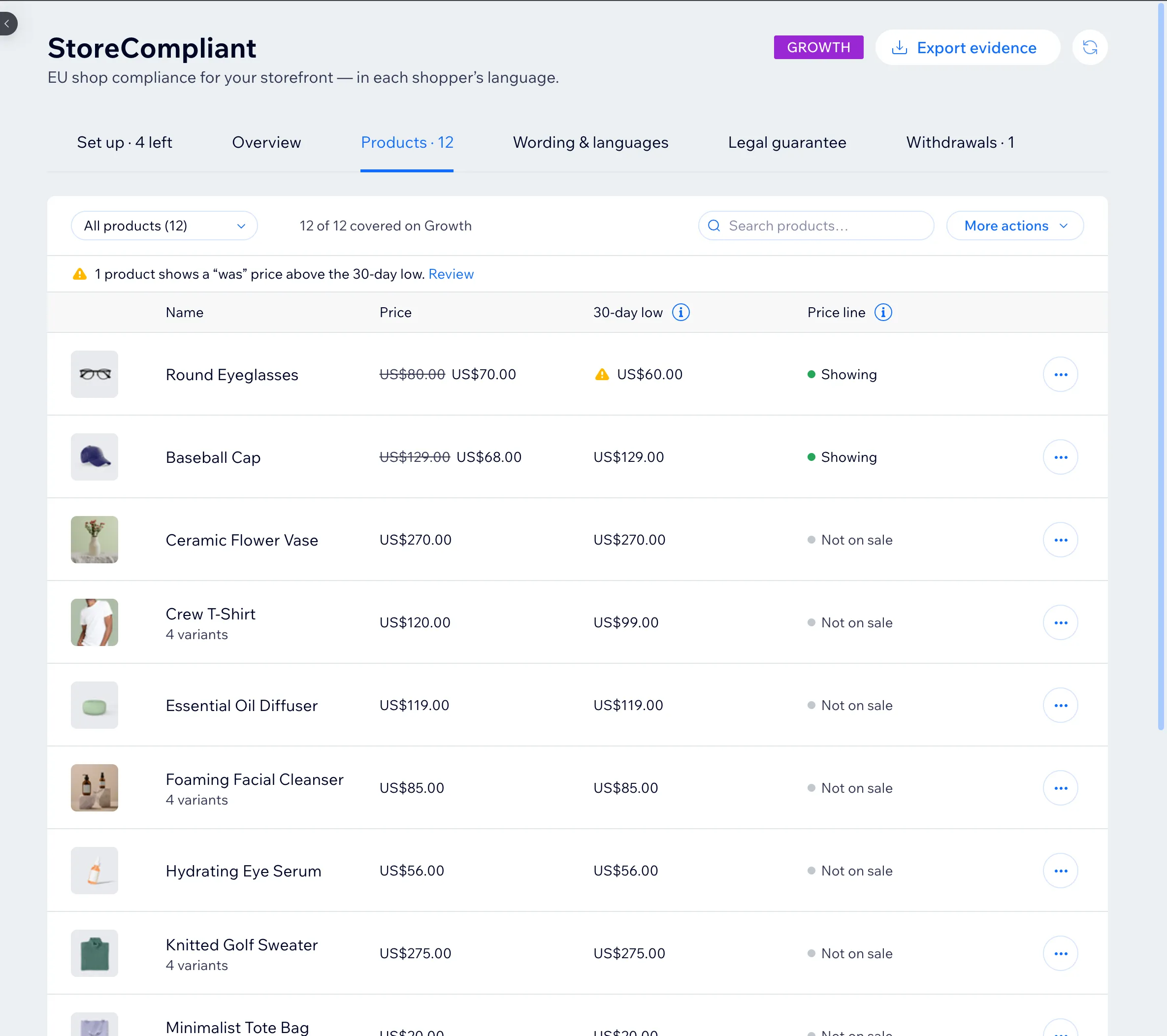Screen dimensions: 1167x1036
Task: Open the All products filter dropdown
Action: [164, 226]
